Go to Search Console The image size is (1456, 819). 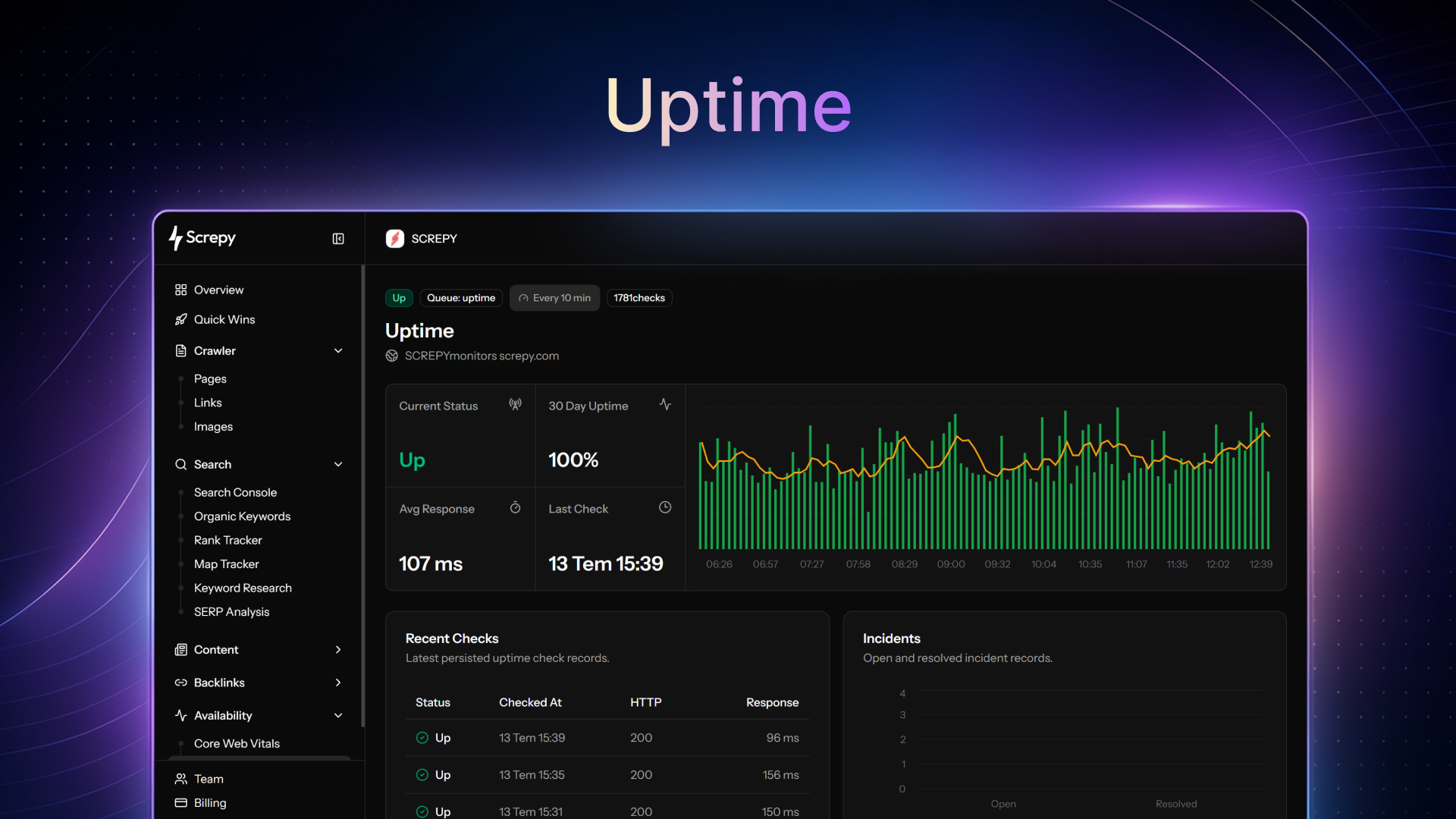(x=235, y=492)
